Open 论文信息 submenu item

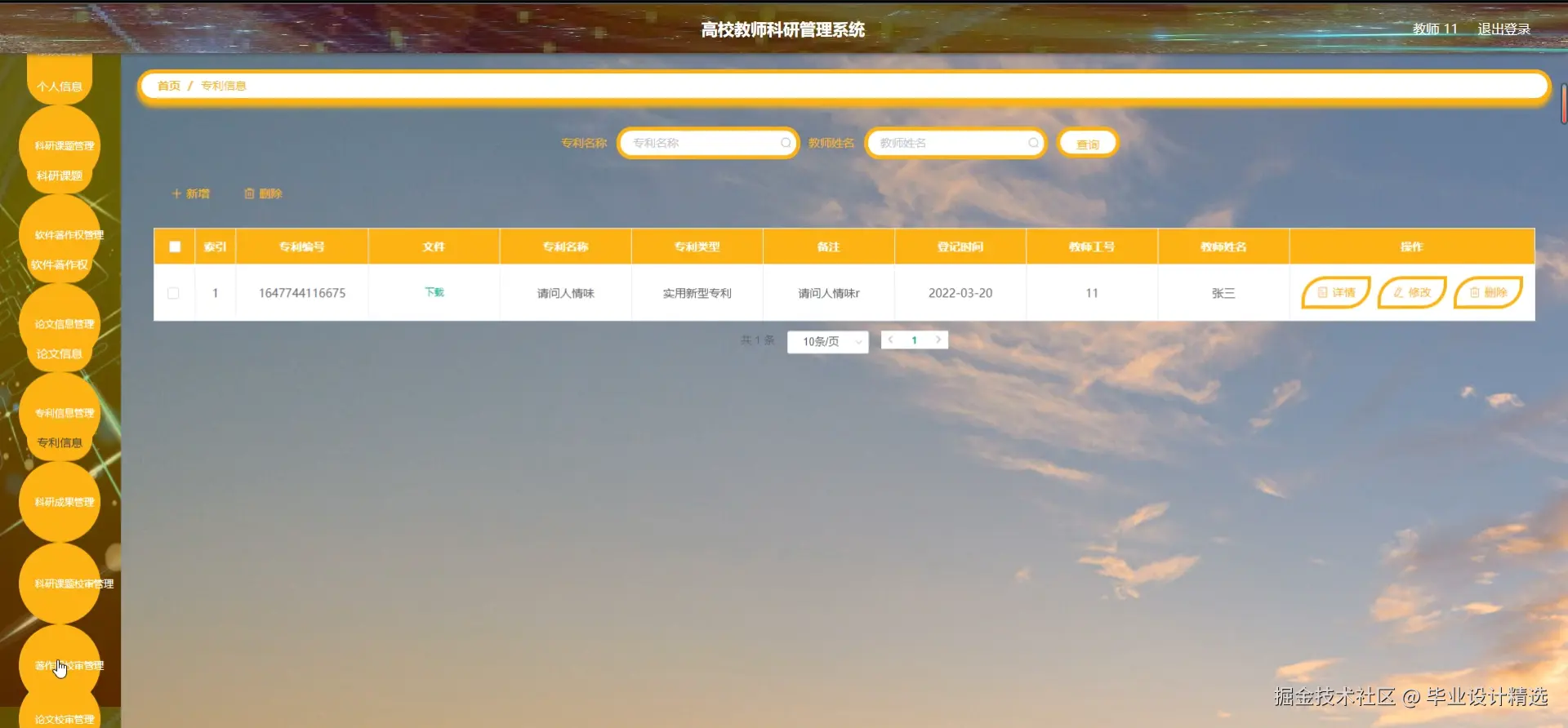tap(60, 353)
